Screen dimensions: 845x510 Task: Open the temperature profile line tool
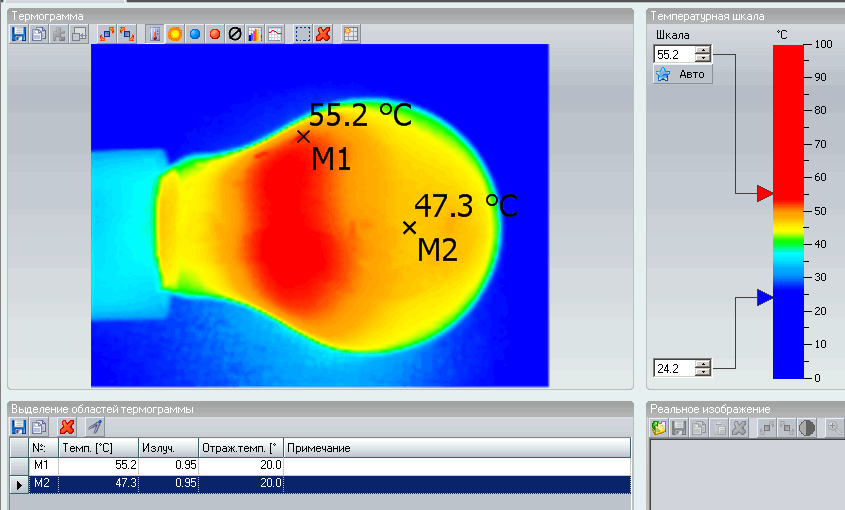point(273,34)
